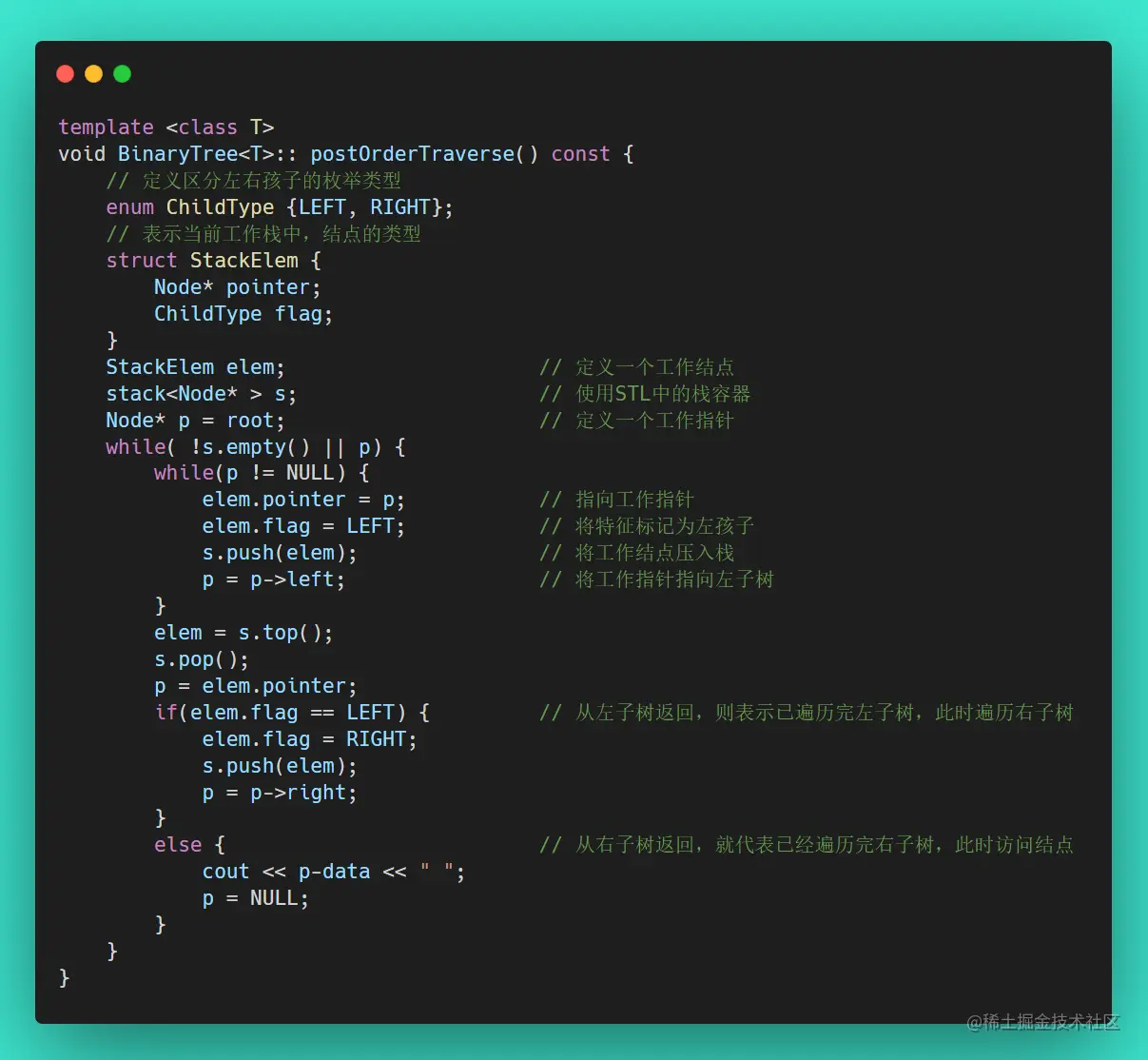
Task: Click the comment starting '// 从右子树返回'
Action: tap(807, 845)
